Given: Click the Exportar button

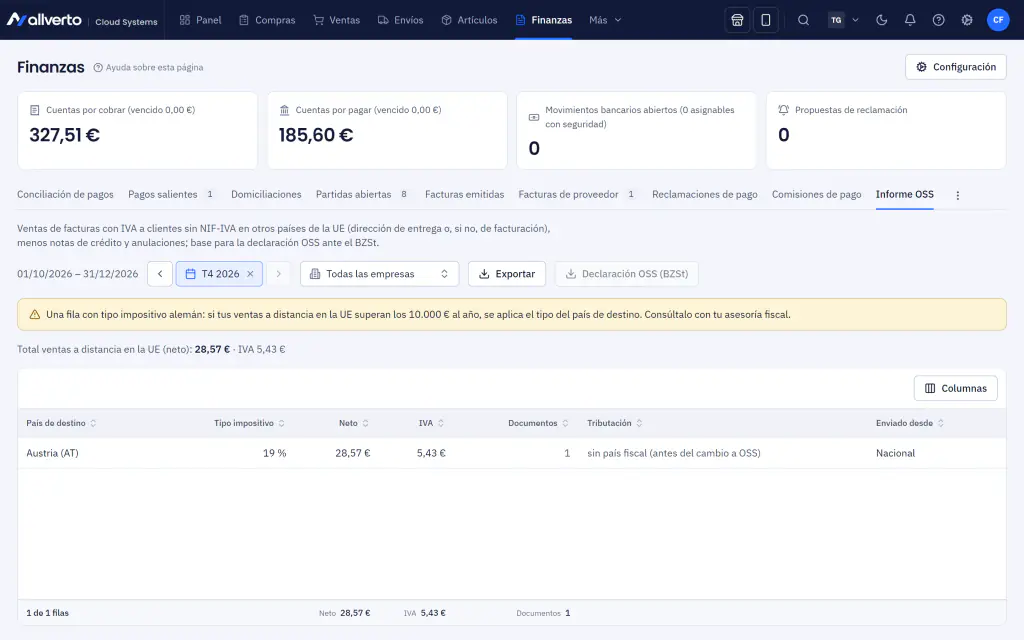Looking at the screenshot, I should tap(507, 274).
